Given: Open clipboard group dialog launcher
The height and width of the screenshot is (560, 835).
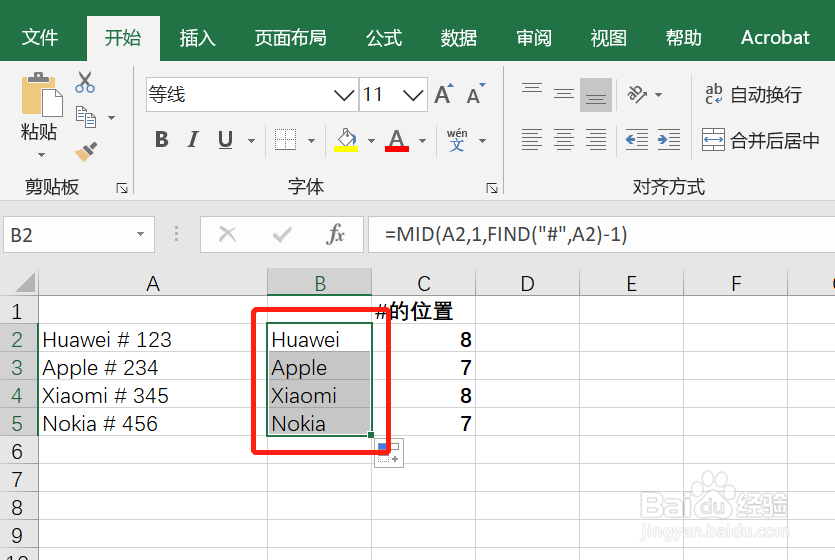Looking at the screenshot, I should click(x=122, y=188).
